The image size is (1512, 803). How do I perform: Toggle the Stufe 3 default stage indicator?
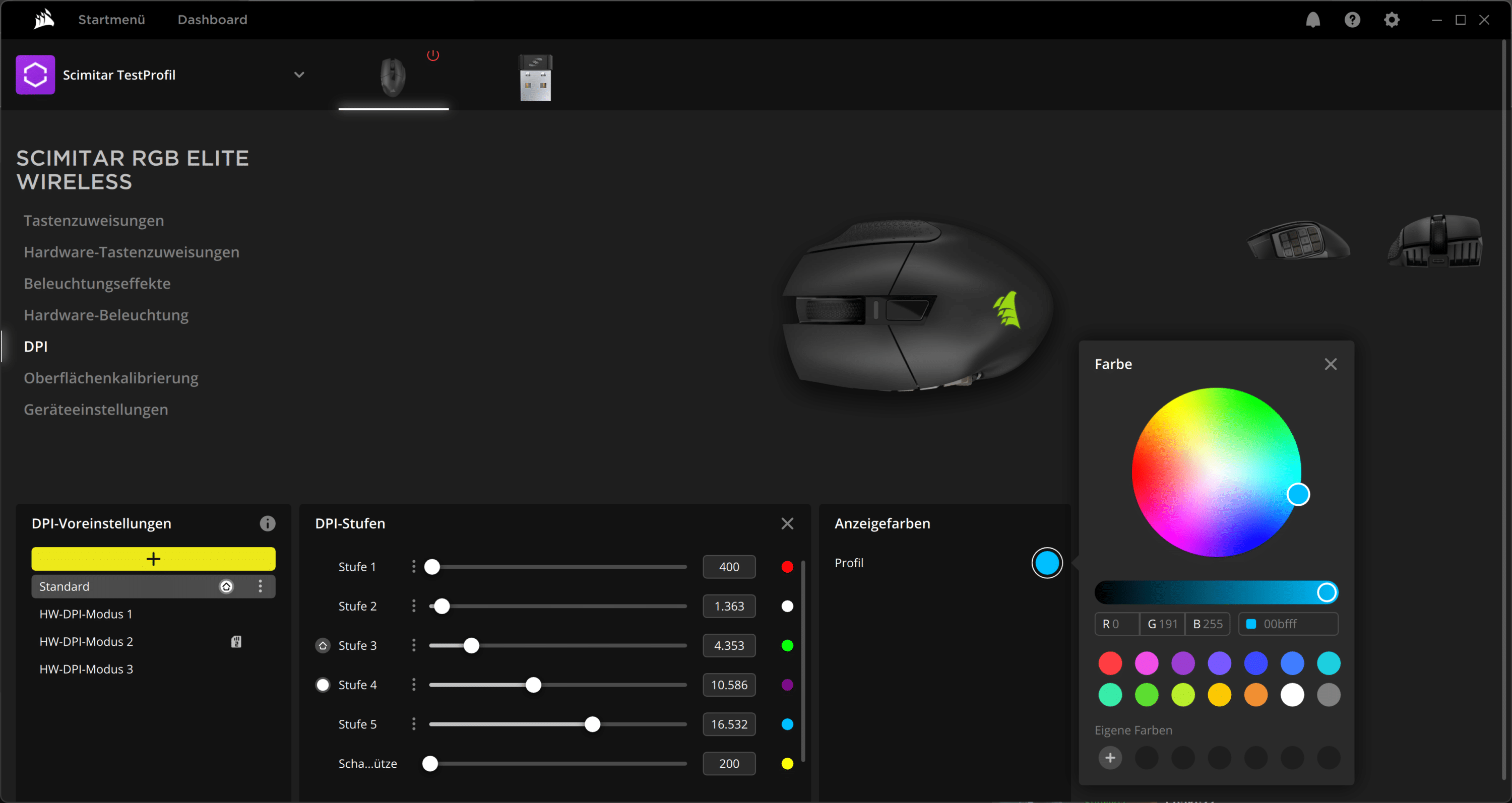[323, 645]
